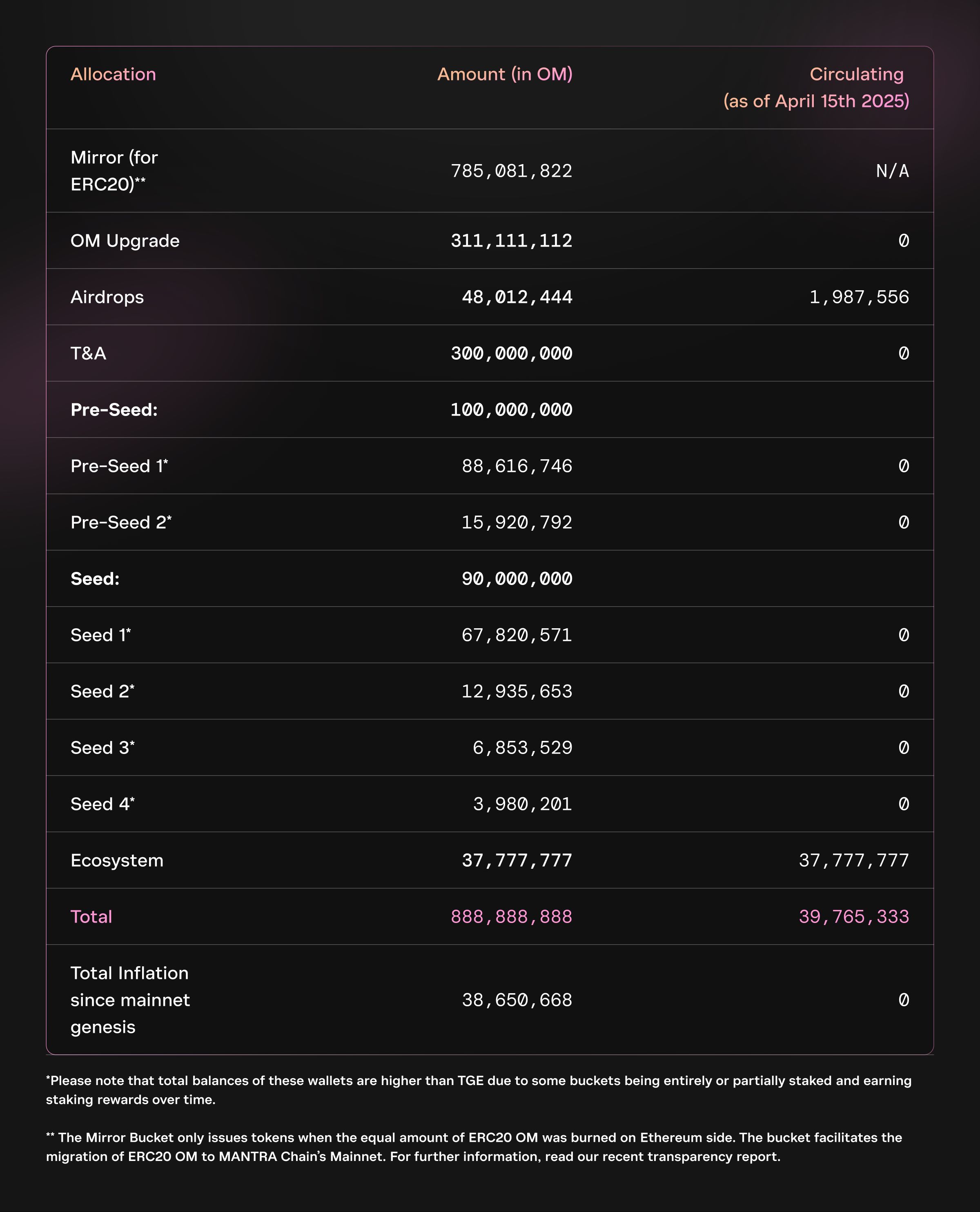The height and width of the screenshot is (1212, 980).
Task: Select the T&A row label
Action: coord(88,354)
